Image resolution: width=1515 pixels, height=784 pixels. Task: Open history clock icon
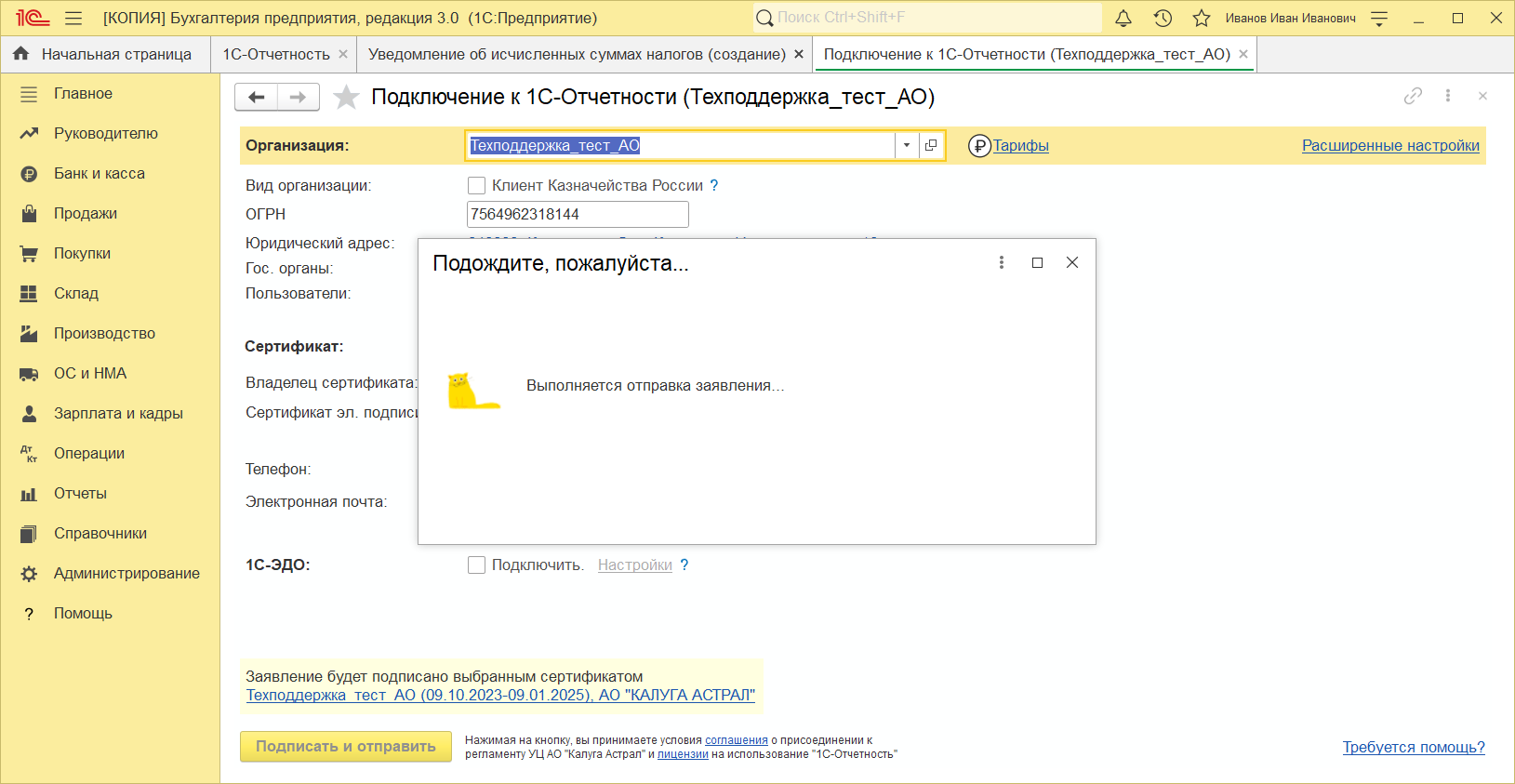1163,18
